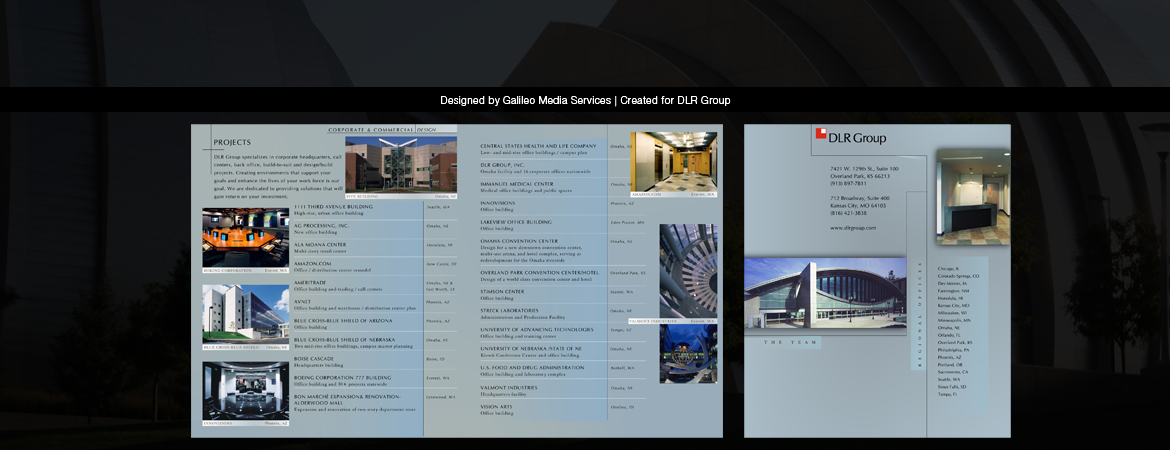Click 'Avnet' project entry
The image size is (1170, 450).
[354, 304]
